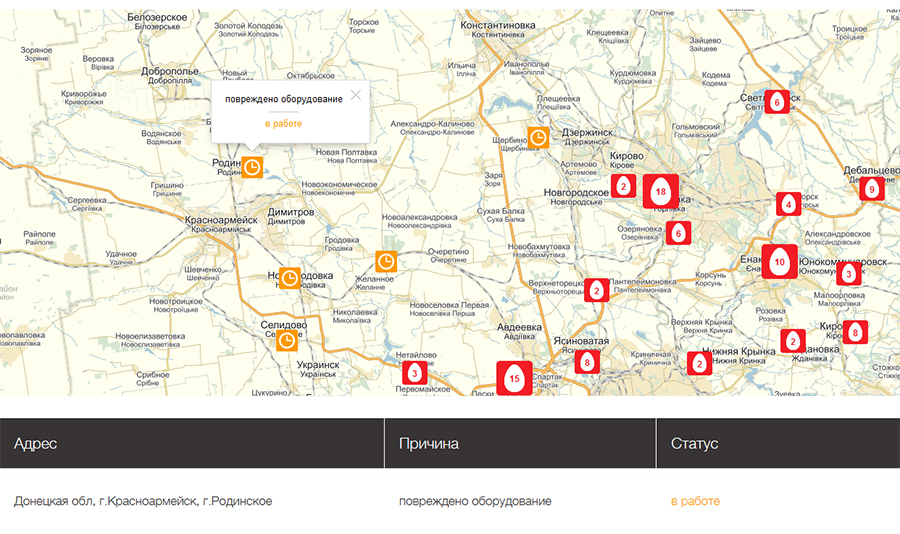Close the map popup balloon
Screen dimensions: 900x534
click(x=355, y=96)
